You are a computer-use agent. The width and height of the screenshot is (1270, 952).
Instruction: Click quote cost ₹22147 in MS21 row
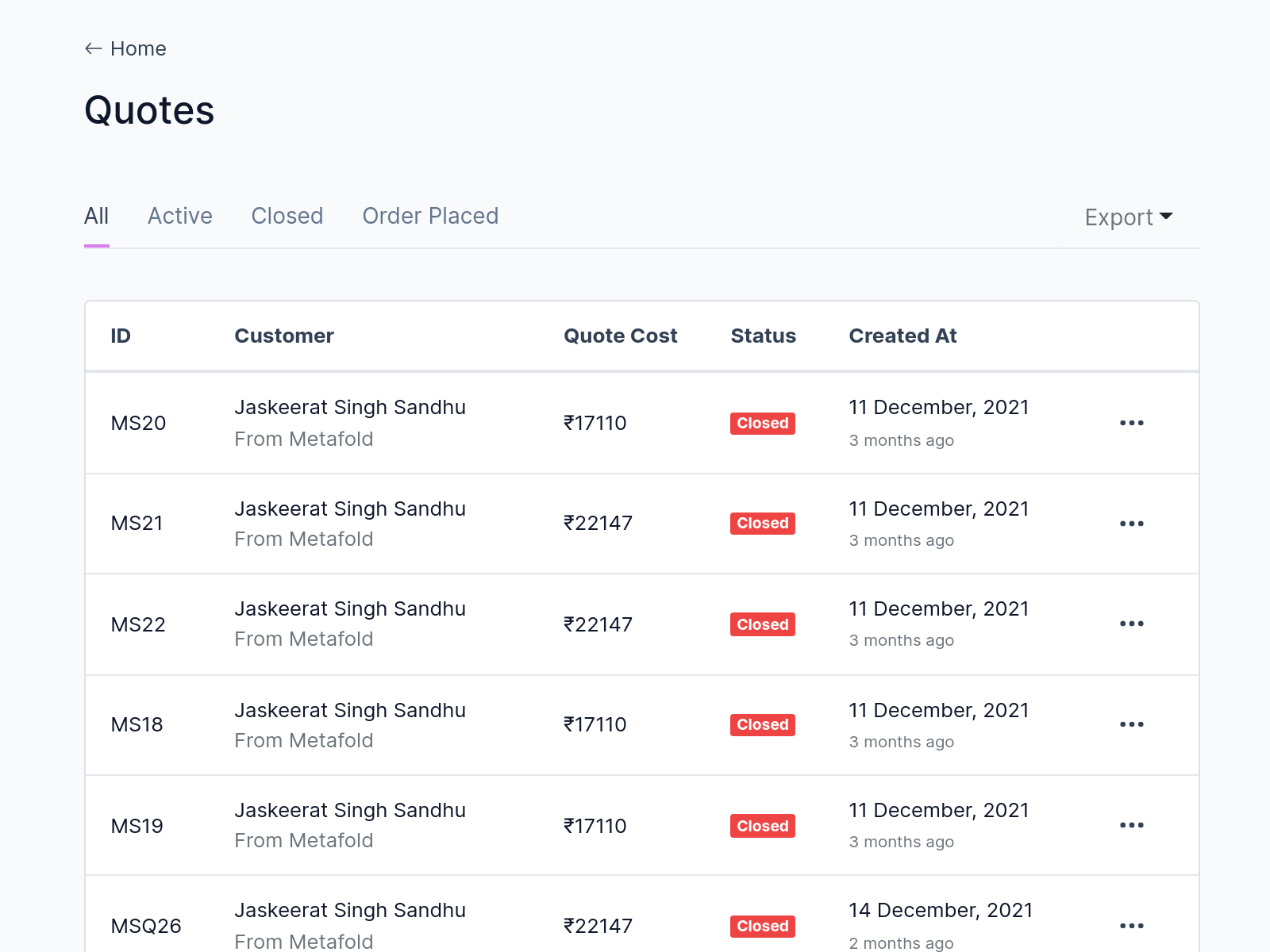coord(598,523)
